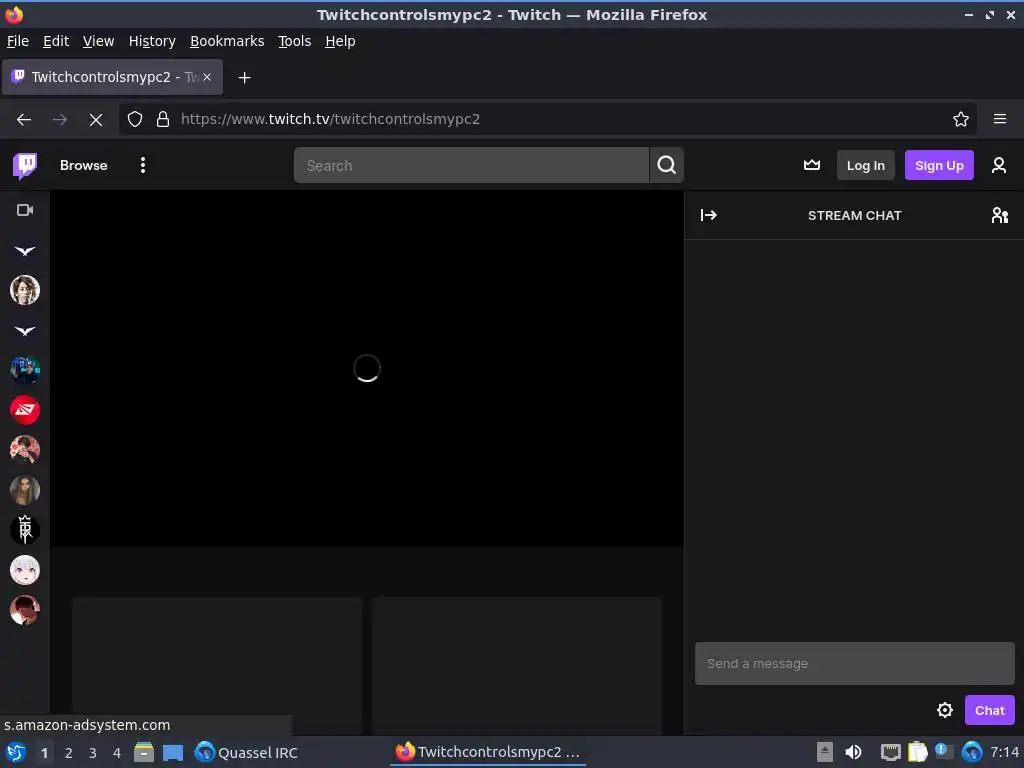Go back with the browser back arrow
1024x768 pixels.
24,120
